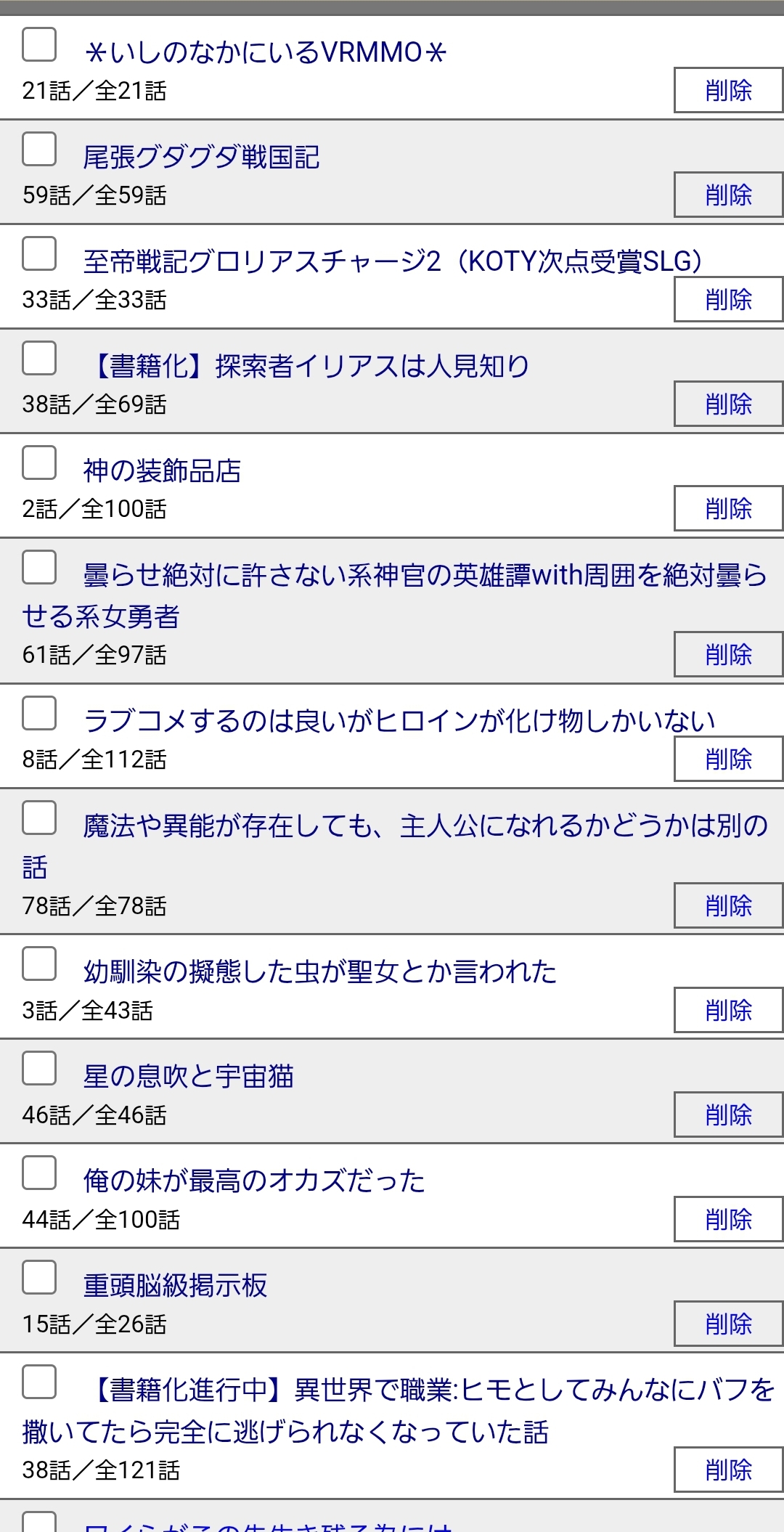784x1532 pixels.
Task: Tick the checkbox beside 尾張グダグダ戦国記
Action: [x=39, y=150]
